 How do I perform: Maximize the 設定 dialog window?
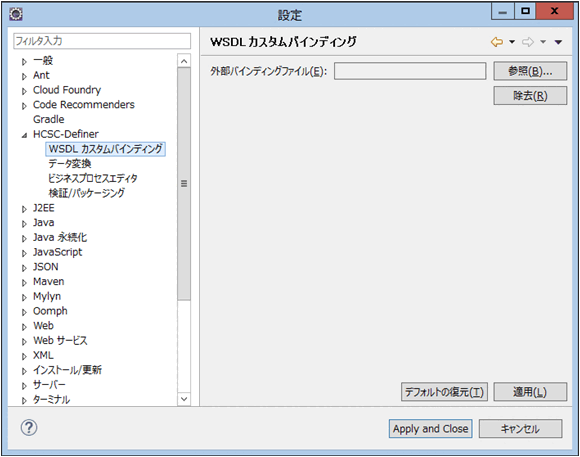click(525, 12)
